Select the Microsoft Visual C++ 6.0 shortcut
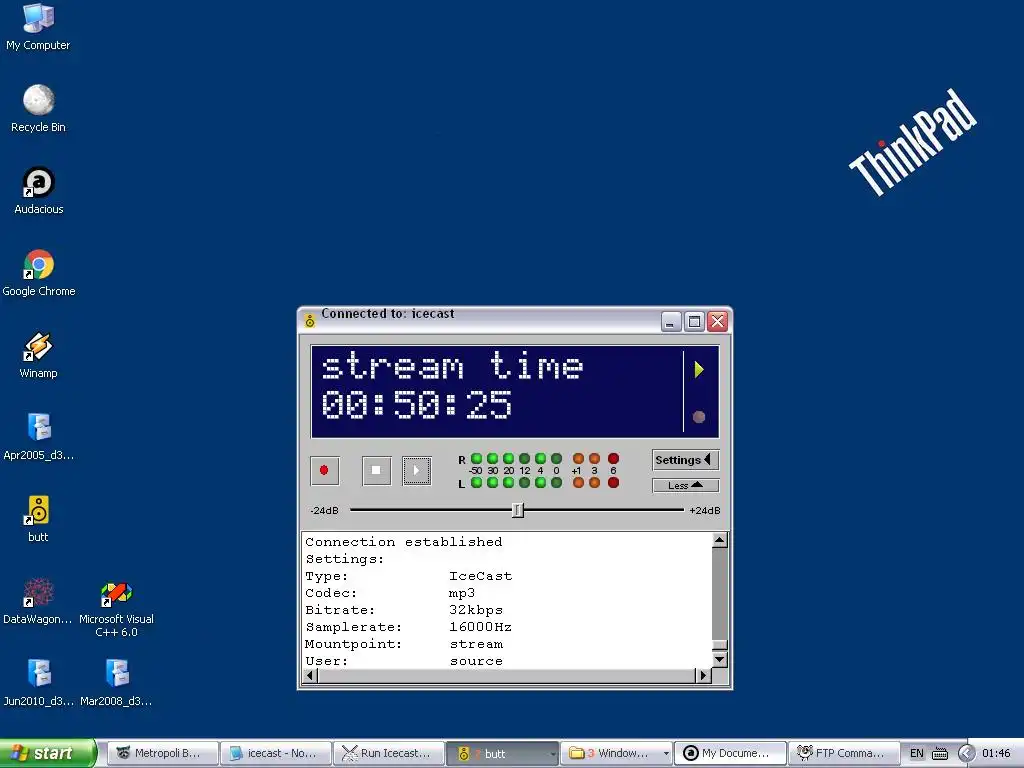Viewport: 1024px width, 768px height. tap(116, 607)
